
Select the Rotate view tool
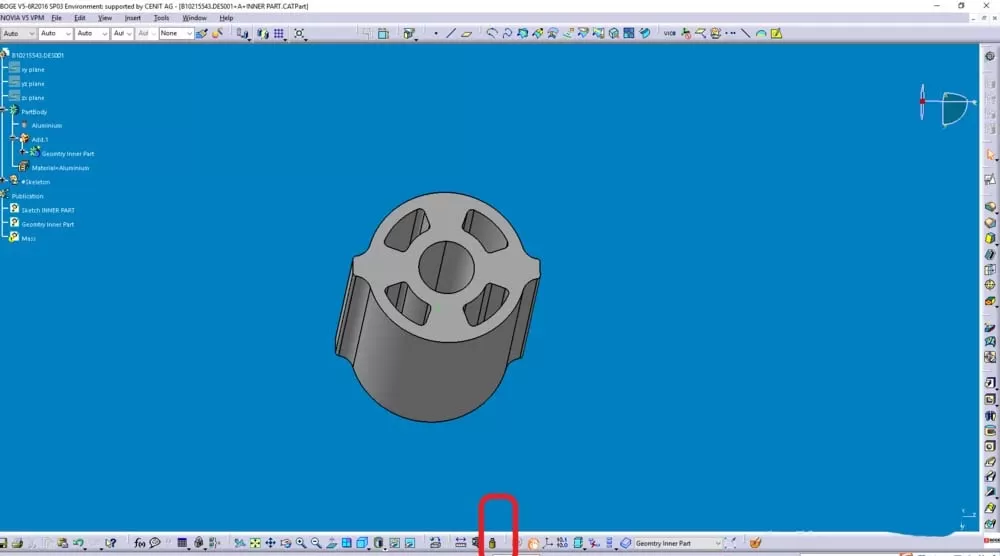pos(286,543)
